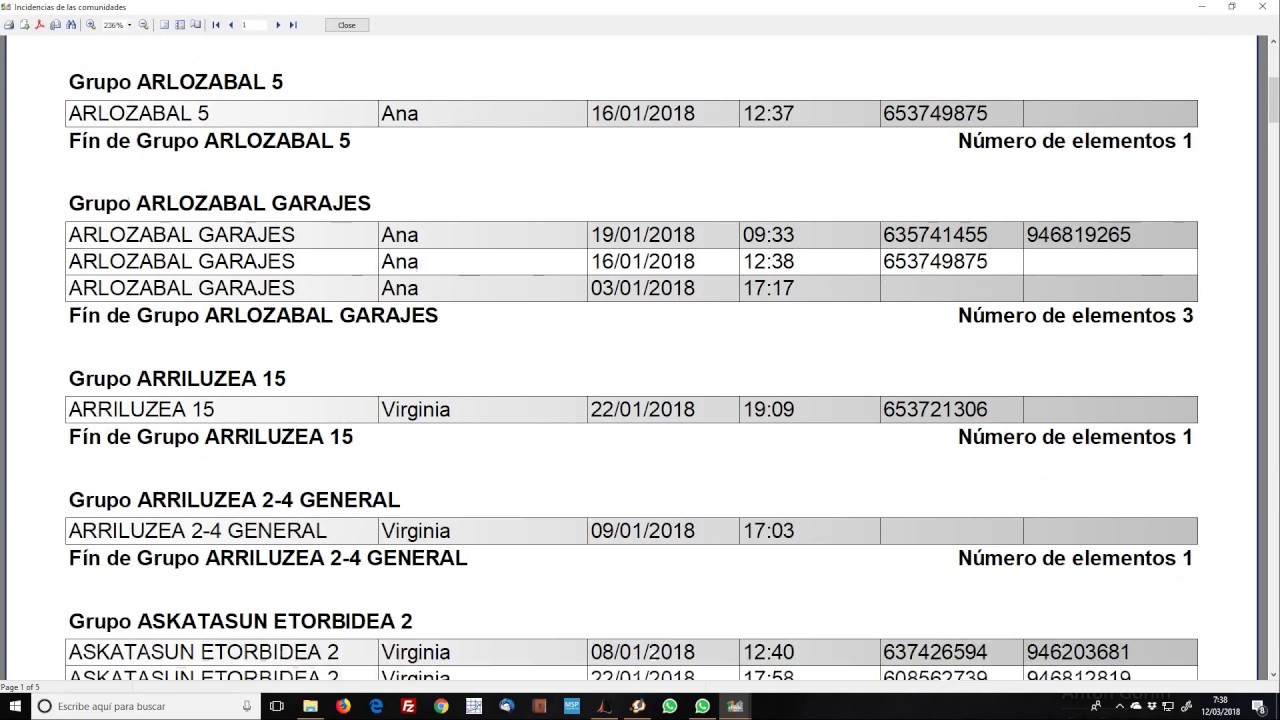
Task: Switch to multi-page book view
Action: pos(196,25)
